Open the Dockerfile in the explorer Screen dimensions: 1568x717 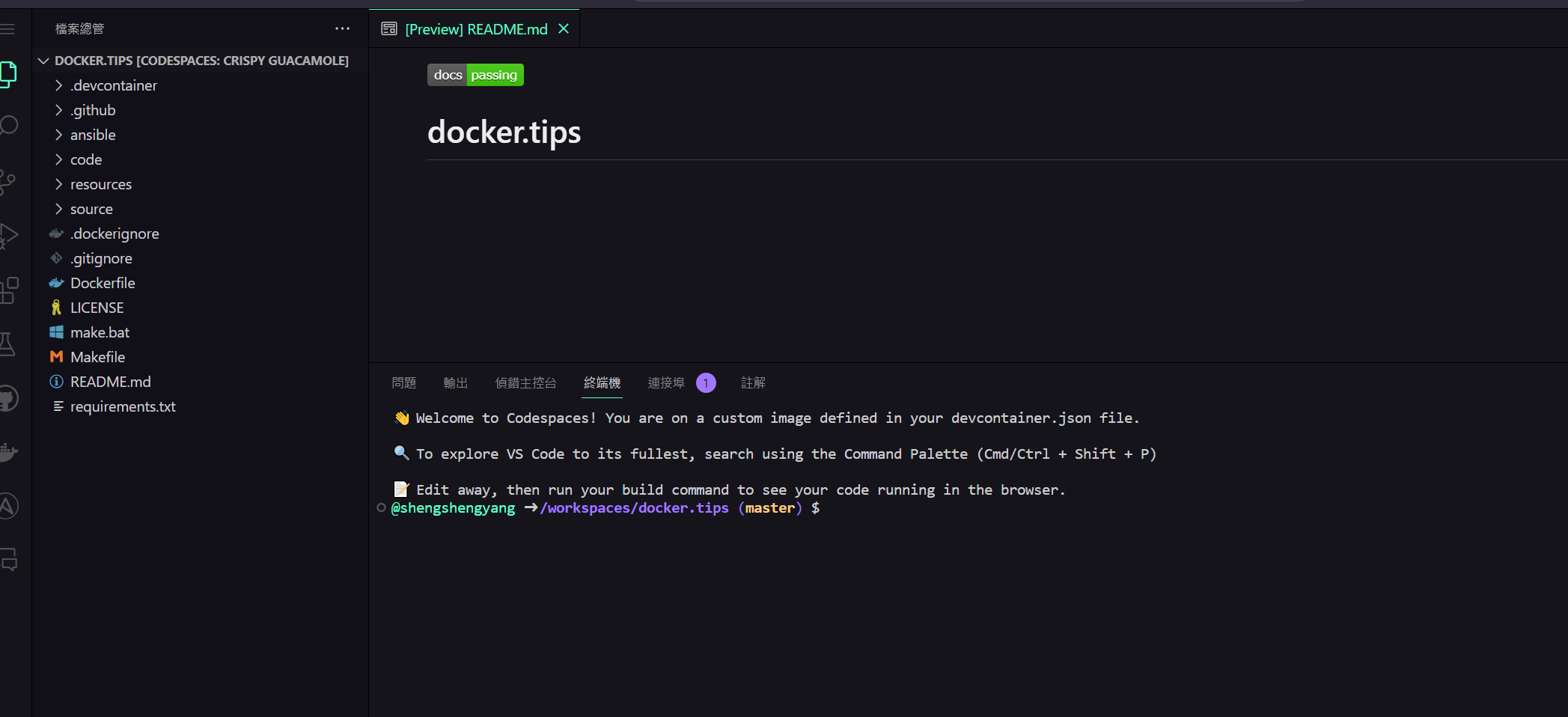pos(103,283)
